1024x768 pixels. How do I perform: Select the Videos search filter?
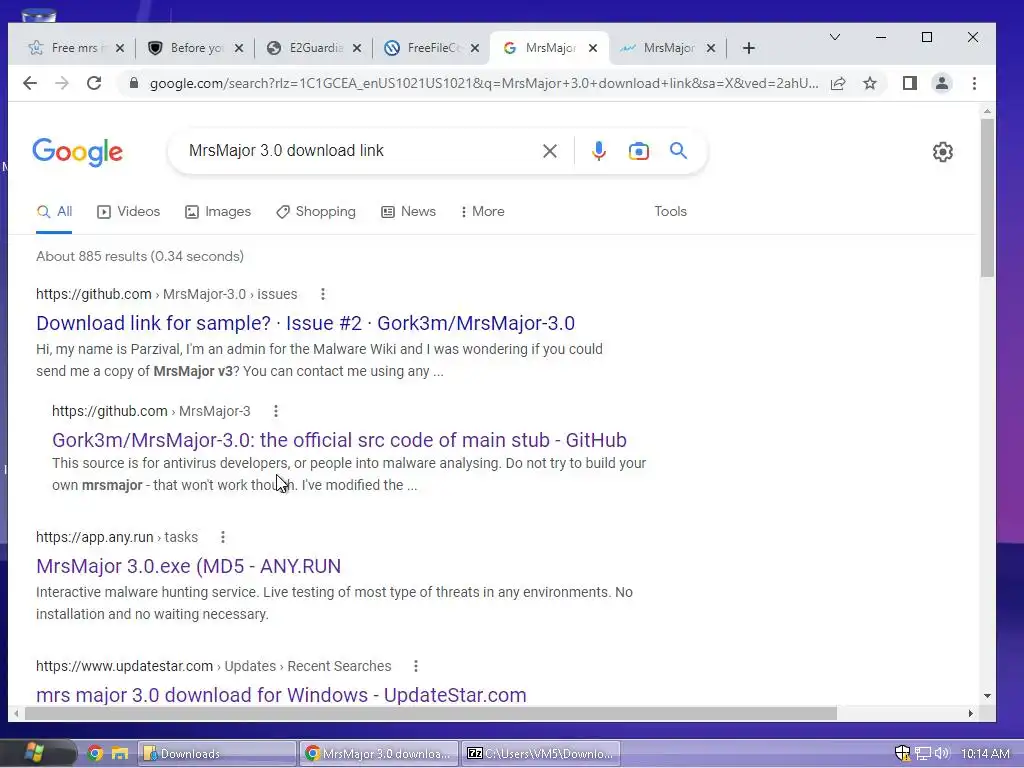pyautogui.click(x=129, y=212)
